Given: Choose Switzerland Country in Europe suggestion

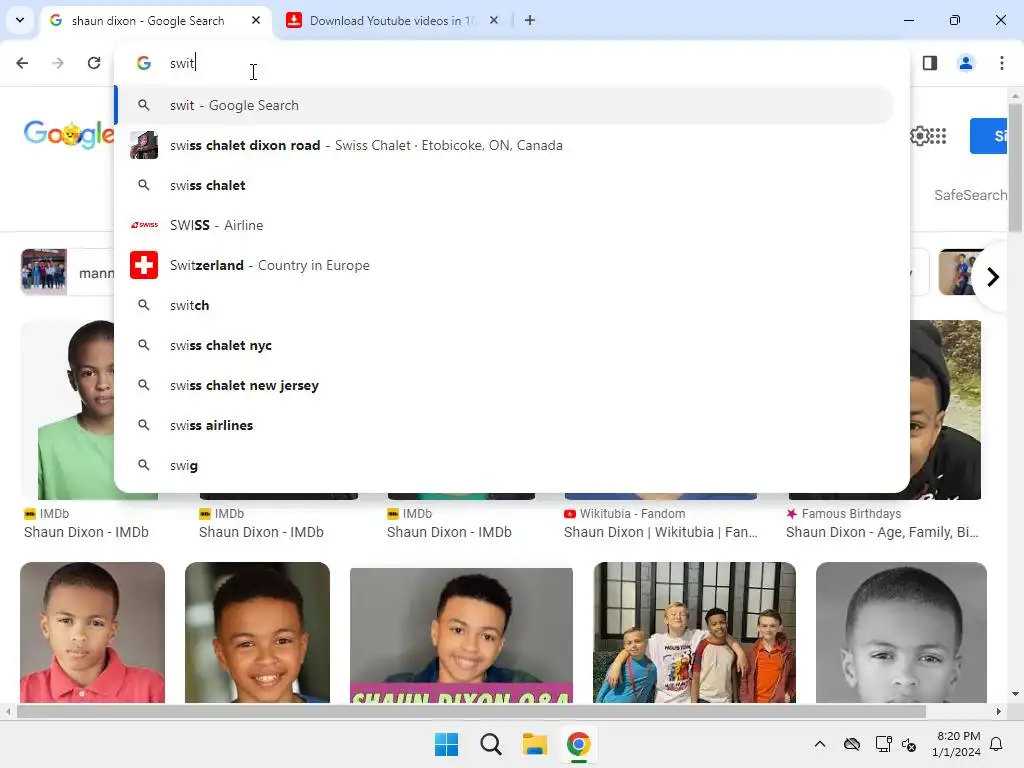Looking at the screenshot, I should pos(504,265).
